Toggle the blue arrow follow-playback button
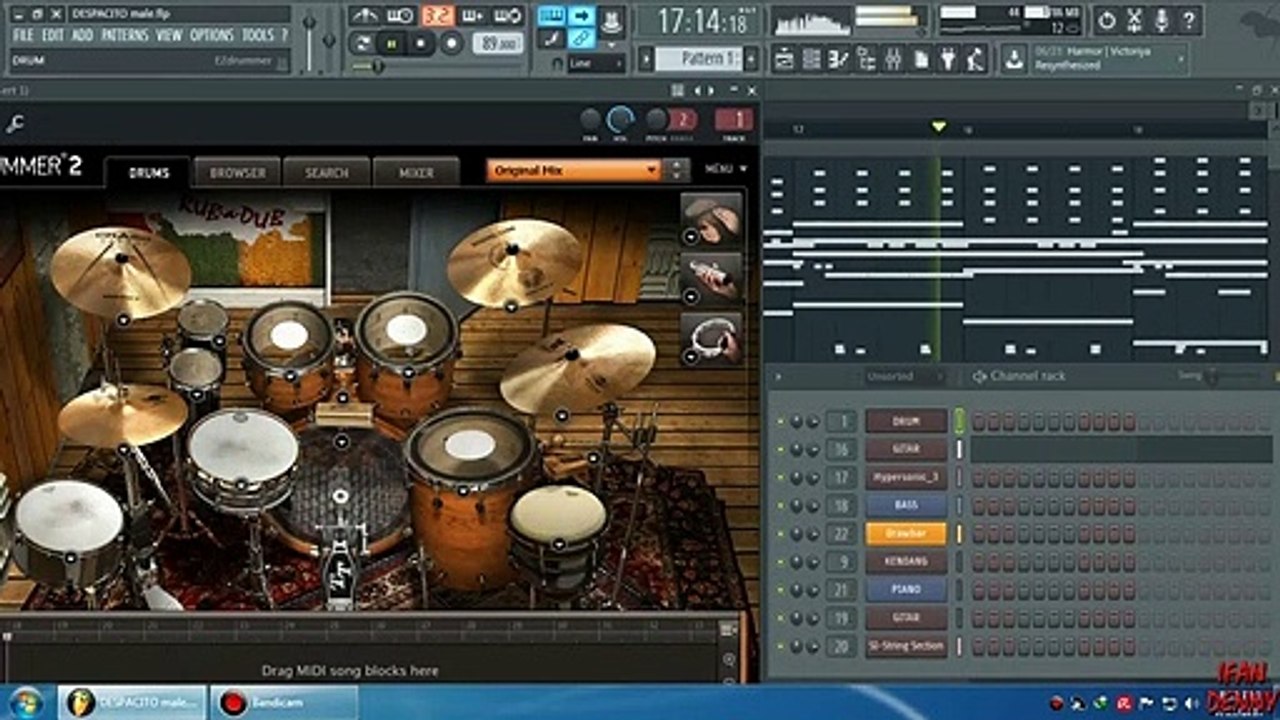Viewport: 1280px width, 720px height. 581,16
